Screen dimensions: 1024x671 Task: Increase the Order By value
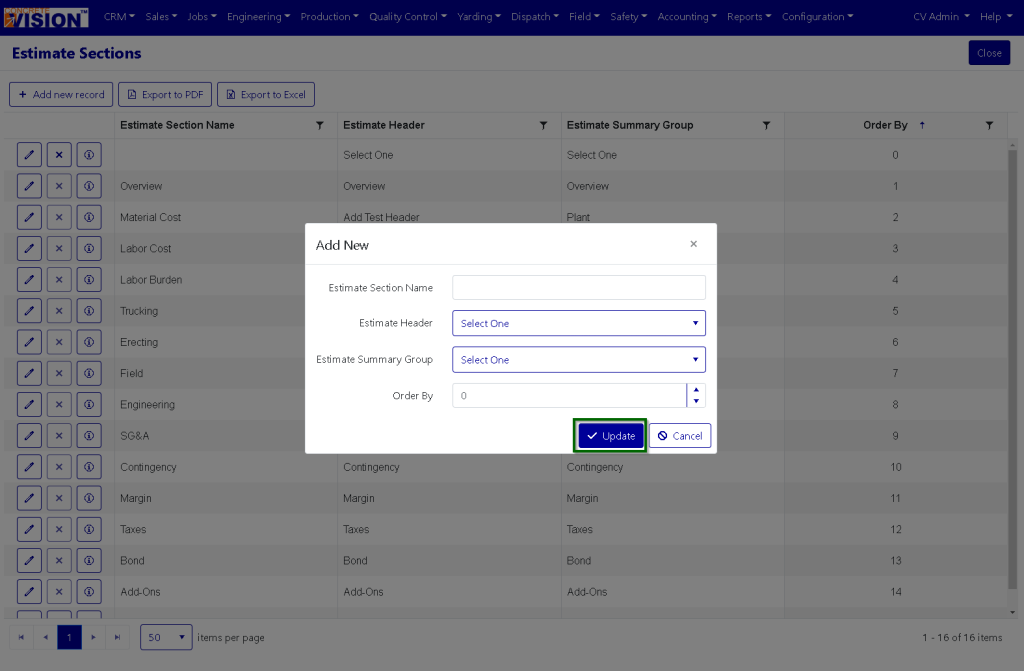696,389
